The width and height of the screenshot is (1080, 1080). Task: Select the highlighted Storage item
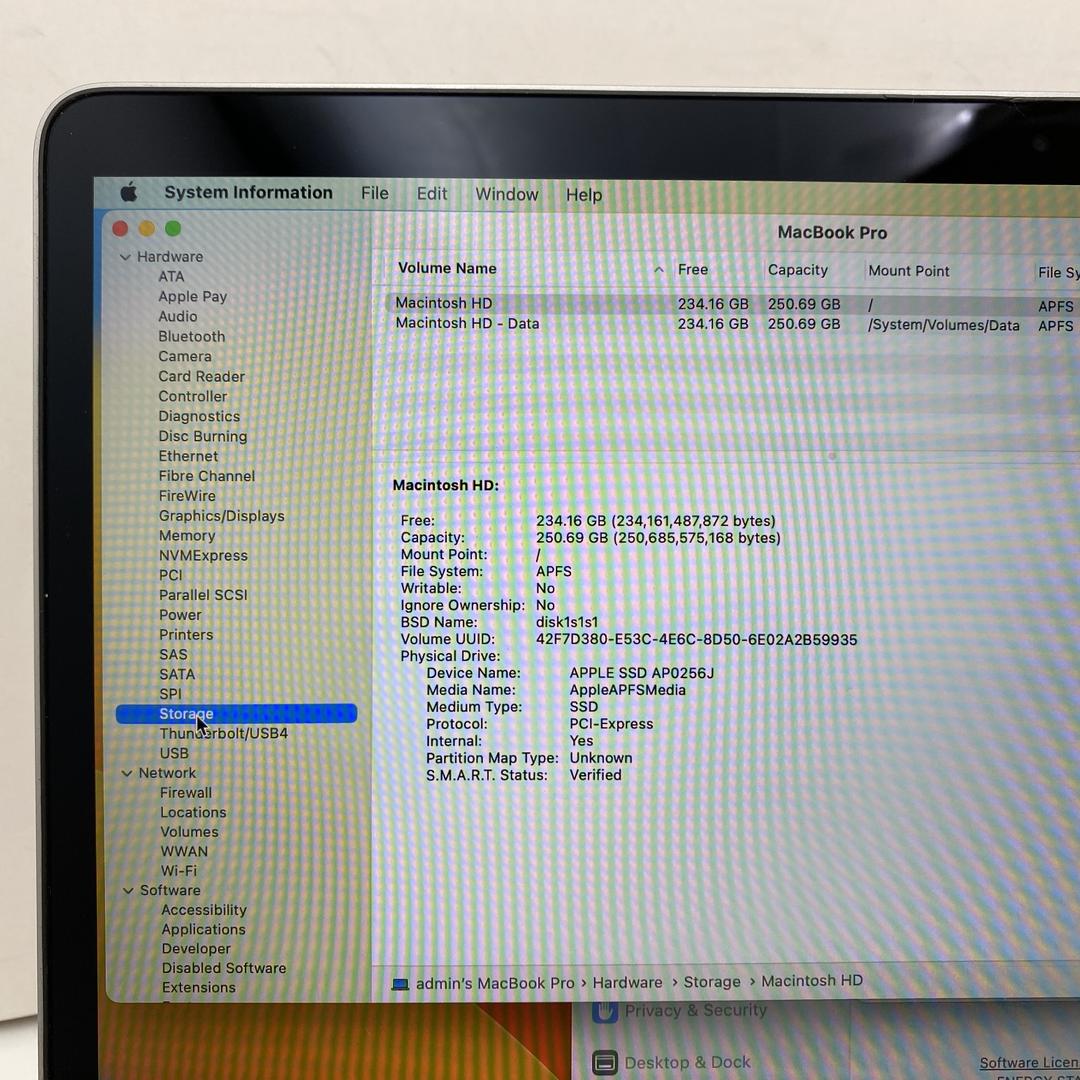click(236, 714)
